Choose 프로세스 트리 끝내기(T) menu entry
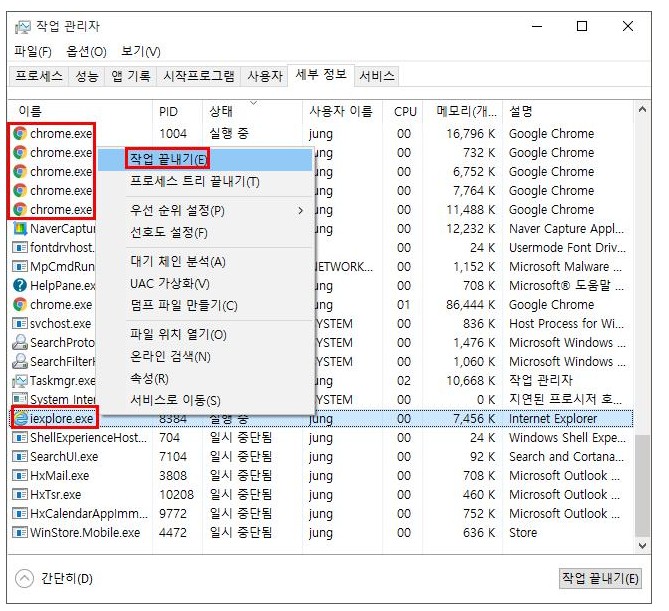Viewport: 669px width, 611px height. point(194,182)
